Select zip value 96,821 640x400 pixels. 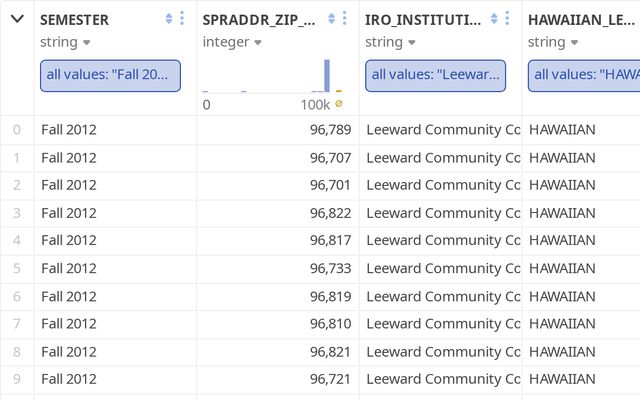(330, 352)
